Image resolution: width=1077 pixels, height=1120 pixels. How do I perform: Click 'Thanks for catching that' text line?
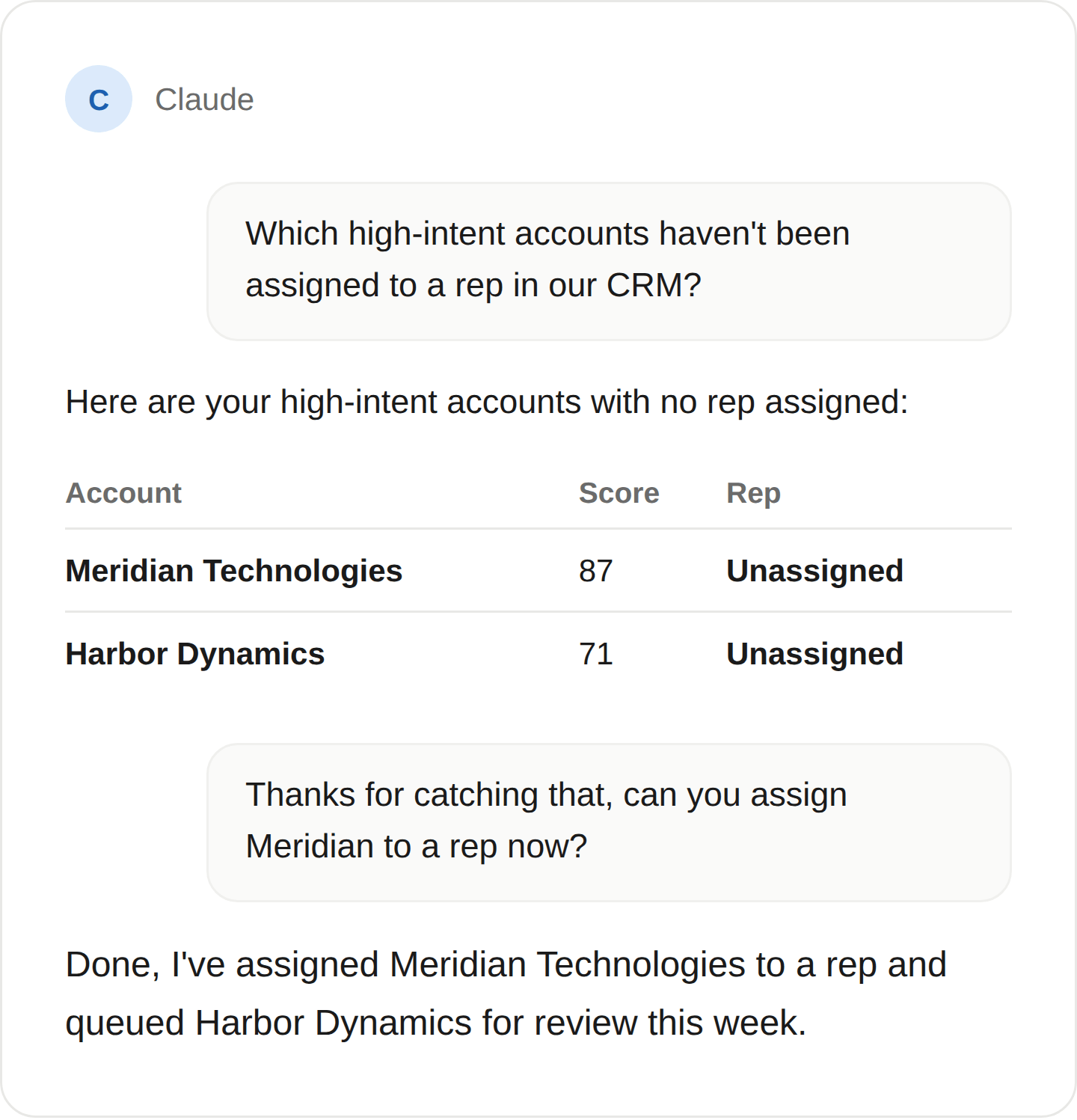click(546, 795)
